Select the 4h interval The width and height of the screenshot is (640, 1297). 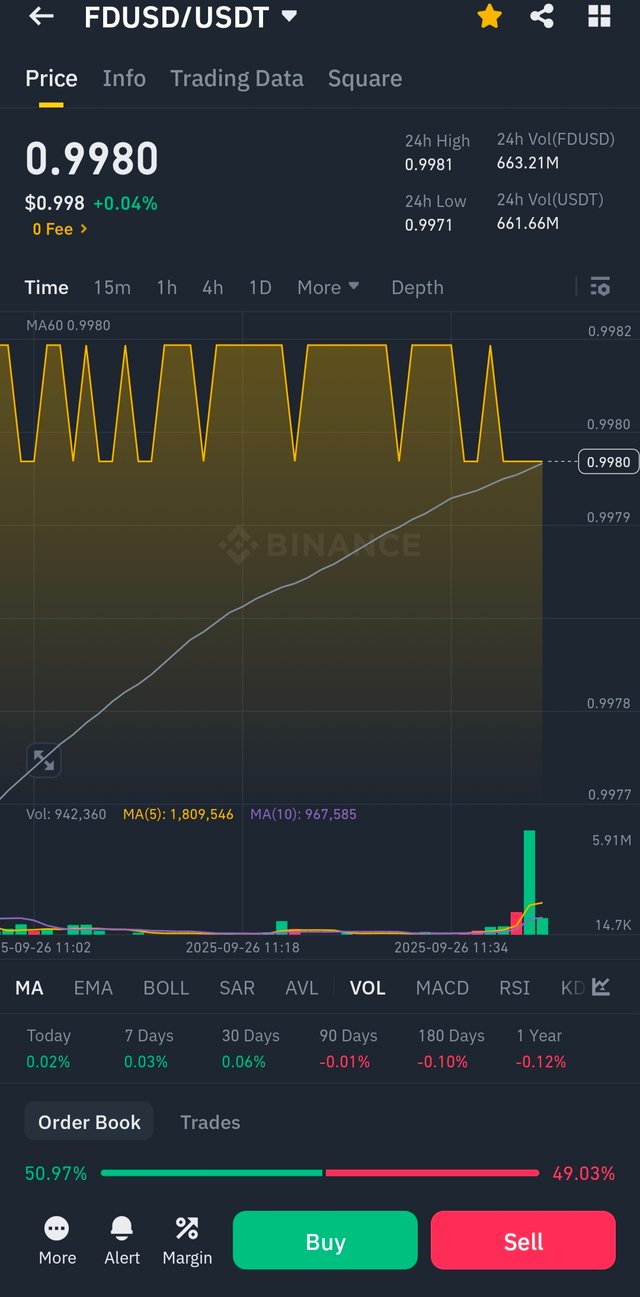tap(212, 287)
